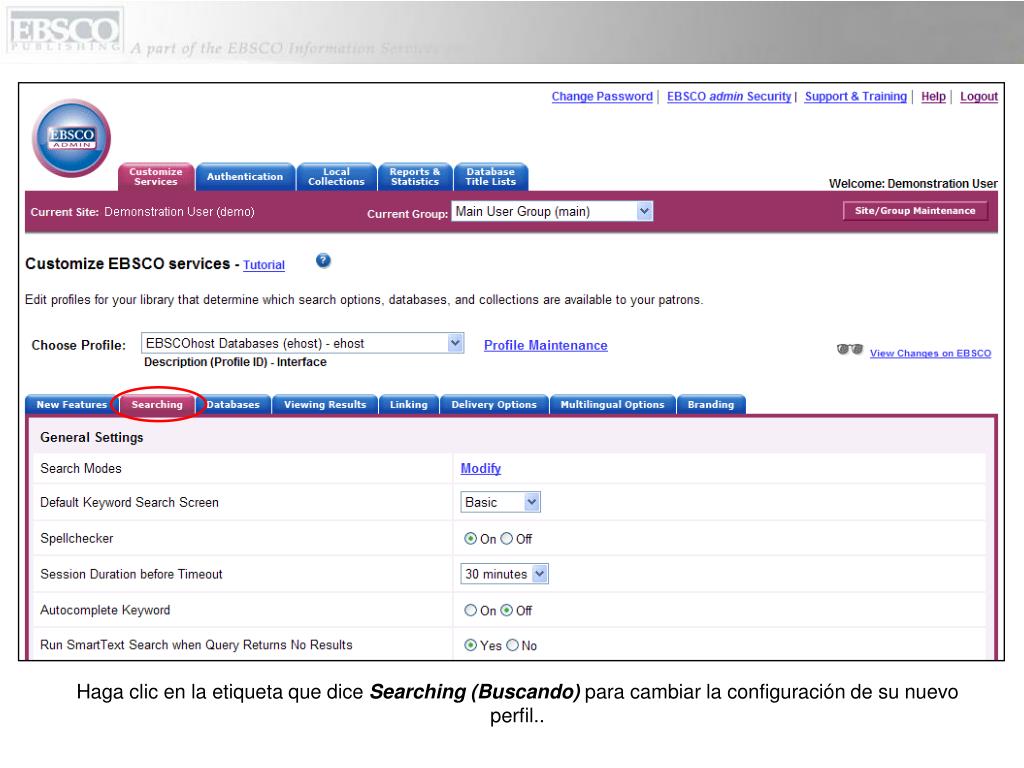Click the Autocomplete Keyword label
The height and width of the screenshot is (768, 1024).
click(x=105, y=610)
